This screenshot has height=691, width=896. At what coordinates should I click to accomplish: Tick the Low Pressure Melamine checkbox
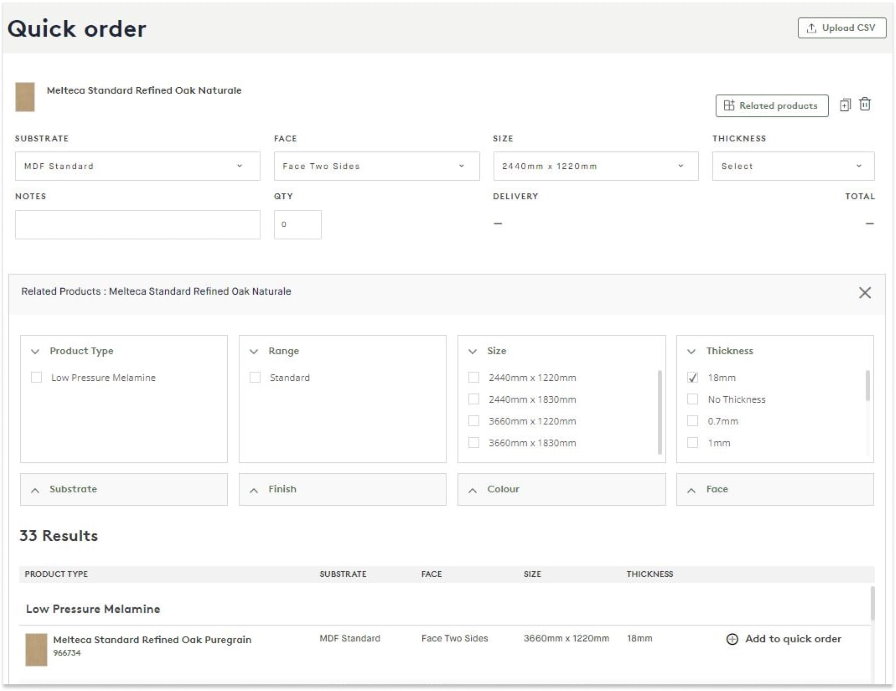tap(37, 378)
